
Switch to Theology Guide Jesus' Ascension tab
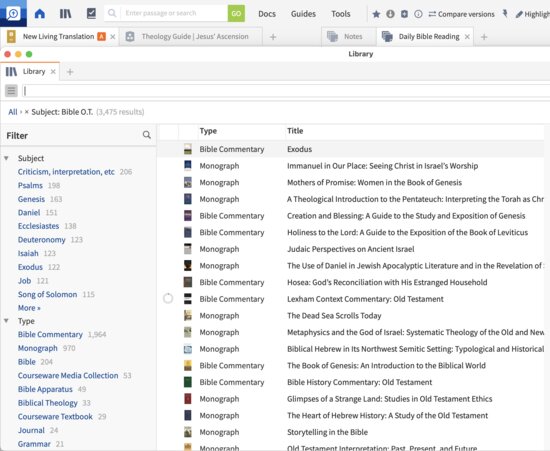[195, 36]
